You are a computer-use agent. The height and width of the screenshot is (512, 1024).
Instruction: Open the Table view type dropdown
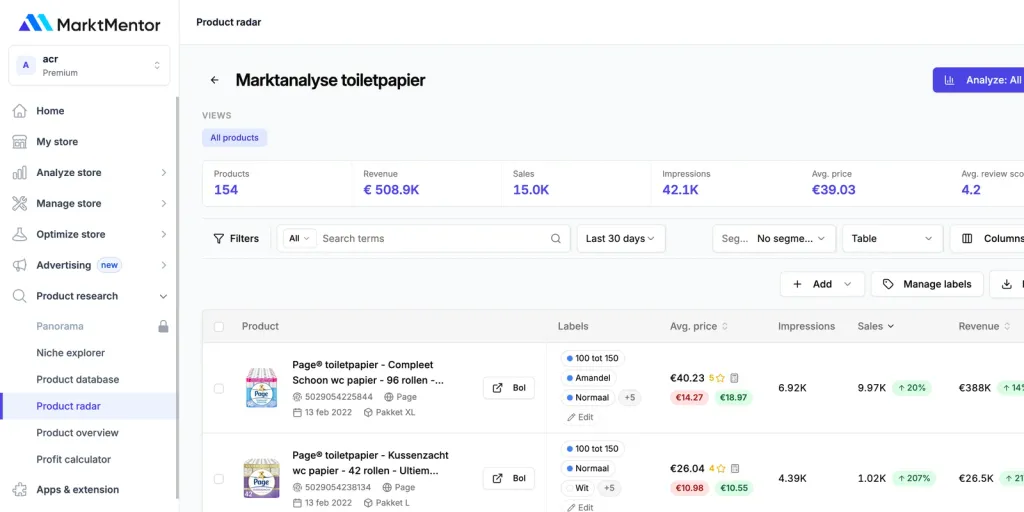click(893, 238)
